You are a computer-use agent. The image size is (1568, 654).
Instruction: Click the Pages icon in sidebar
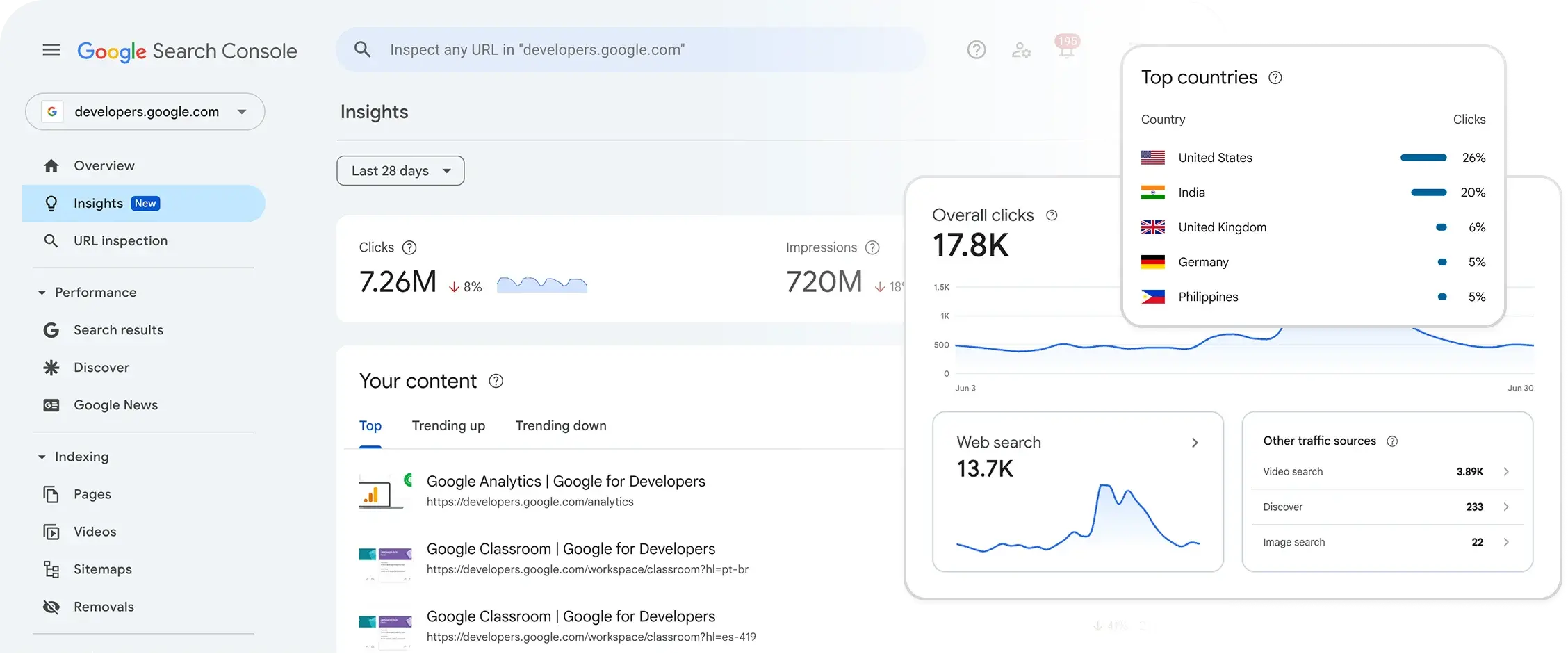pos(51,494)
